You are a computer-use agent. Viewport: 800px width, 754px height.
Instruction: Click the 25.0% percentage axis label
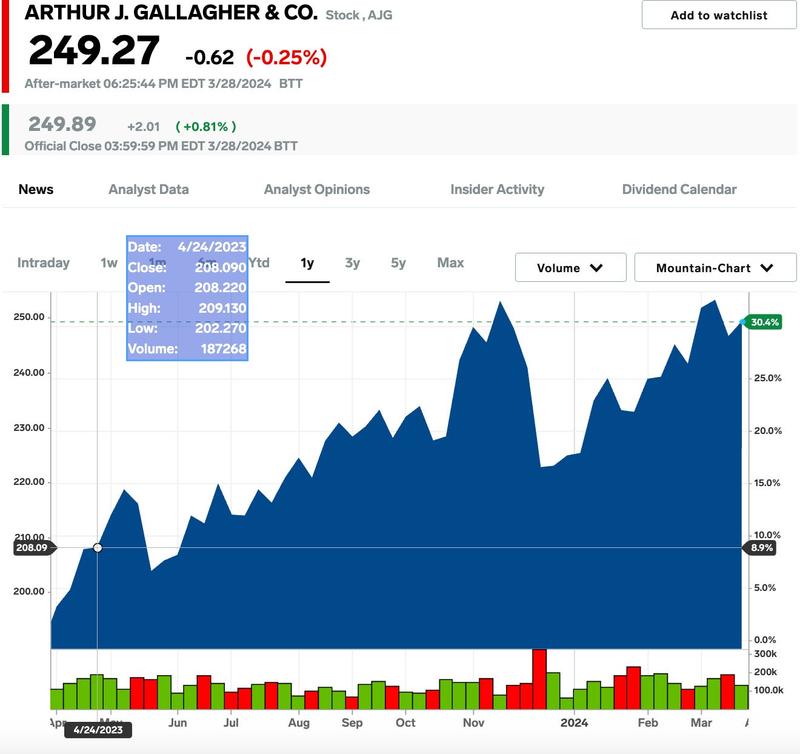768,378
